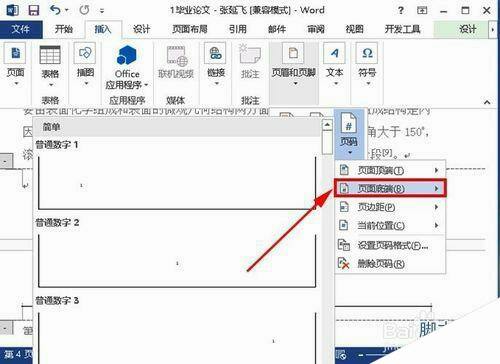Viewport: 500px width, 364px height.
Task: Switch to the 开始 Home tab
Action: [64, 29]
